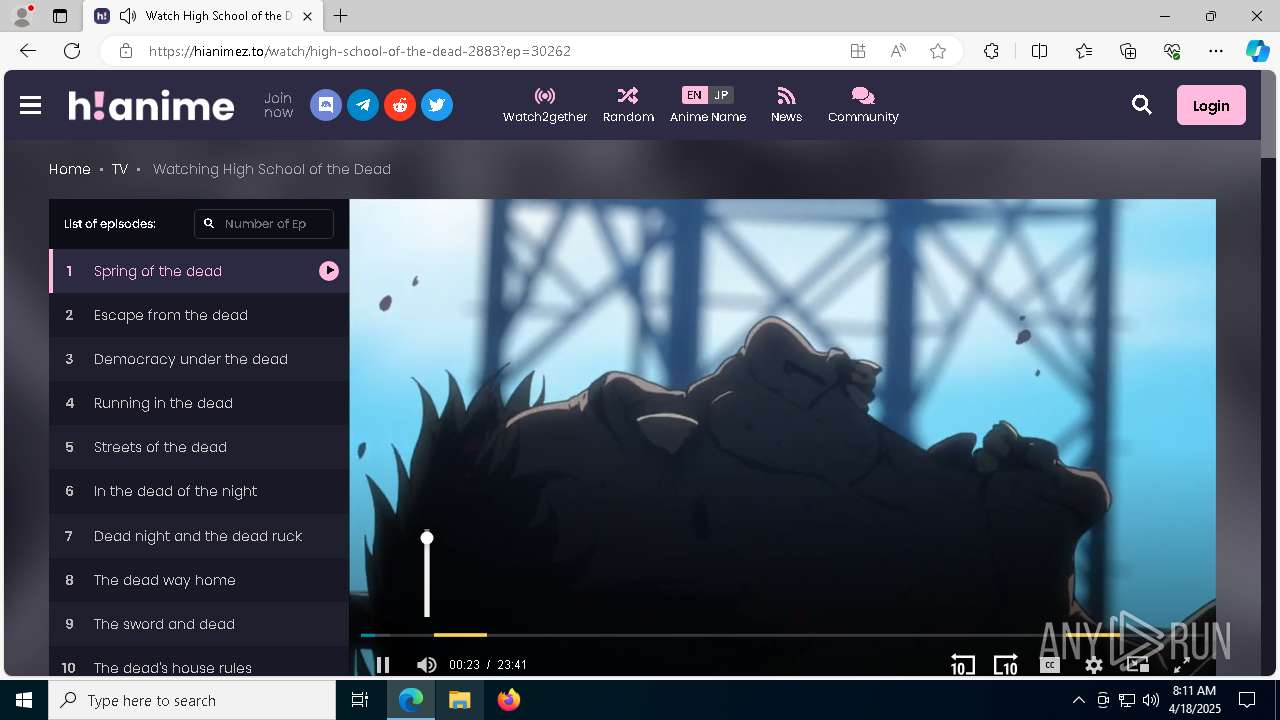
Task: Open video player settings gear
Action: [1094, 665]
